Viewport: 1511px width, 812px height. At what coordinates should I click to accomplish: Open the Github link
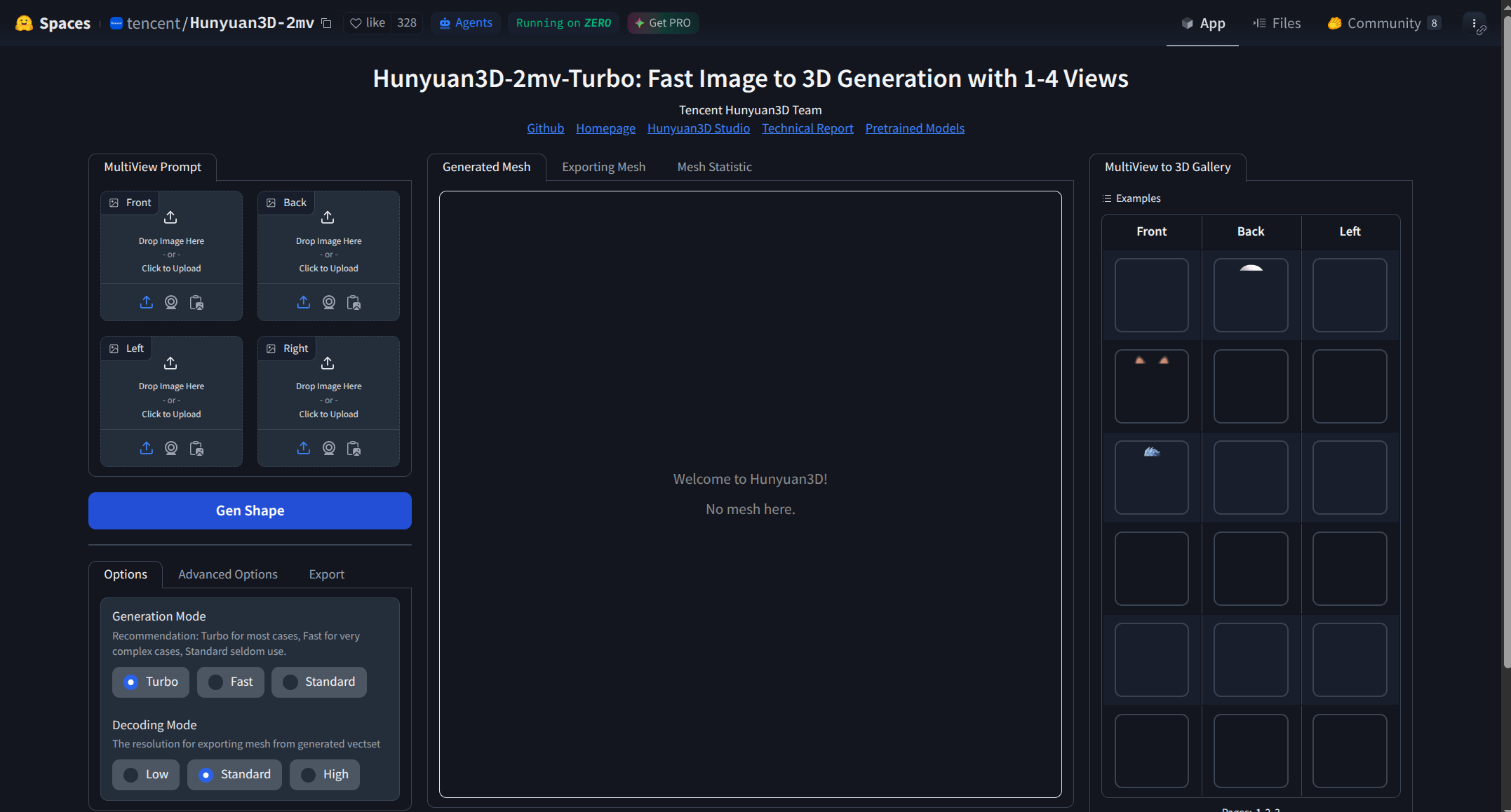click(x=545, y=128)
